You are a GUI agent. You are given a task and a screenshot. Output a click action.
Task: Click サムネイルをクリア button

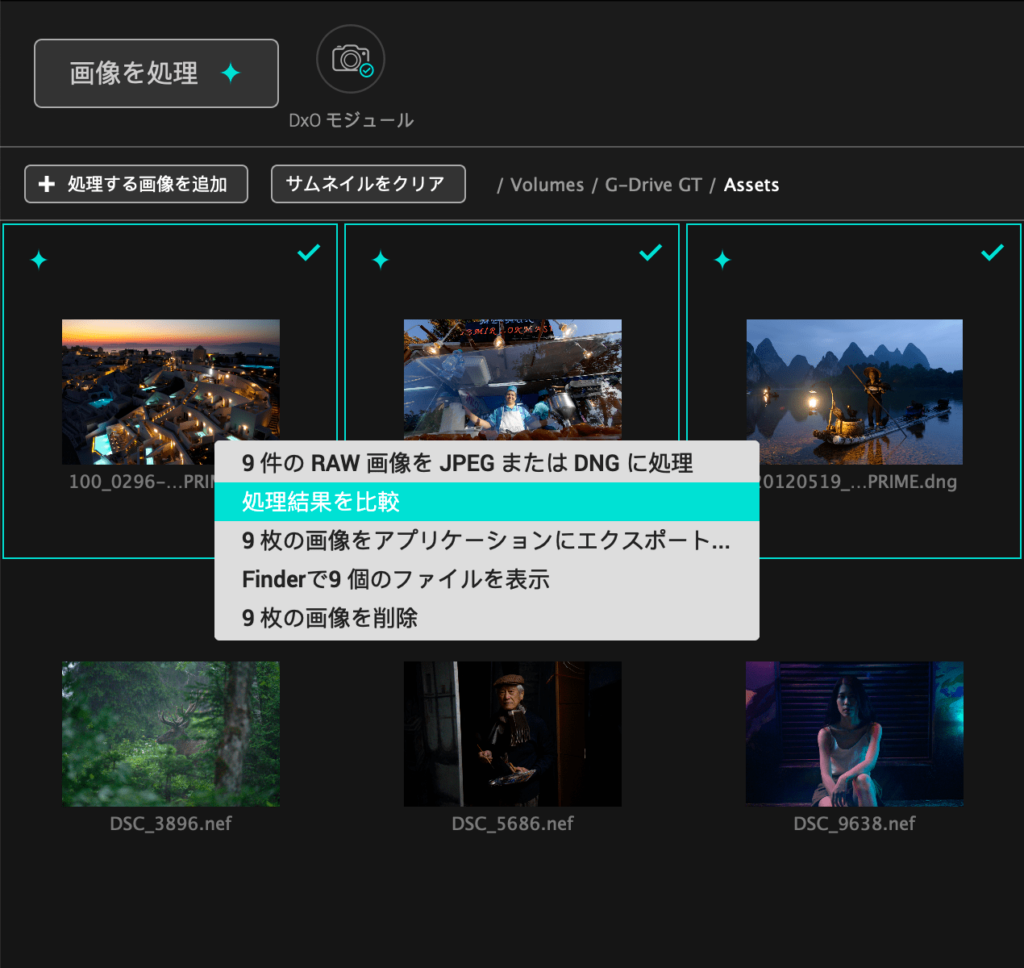tap(368, 184)
